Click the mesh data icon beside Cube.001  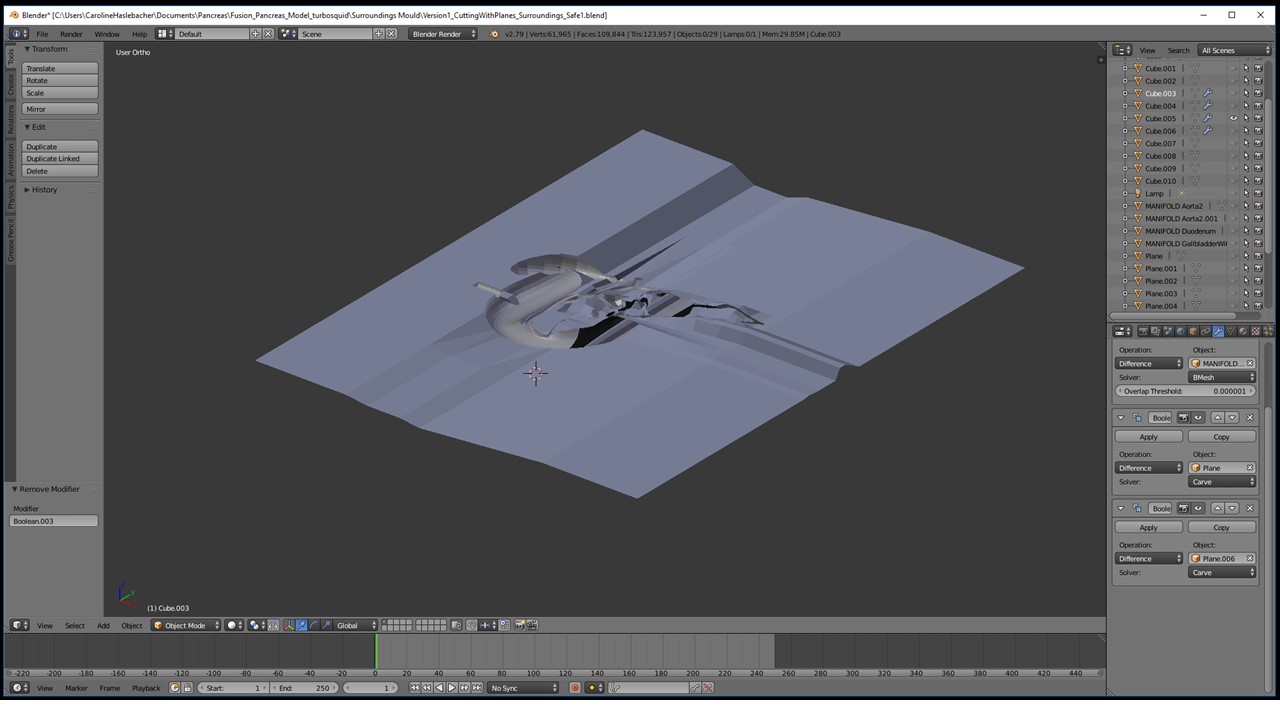pyautogui.click(x=1194, y=68)
